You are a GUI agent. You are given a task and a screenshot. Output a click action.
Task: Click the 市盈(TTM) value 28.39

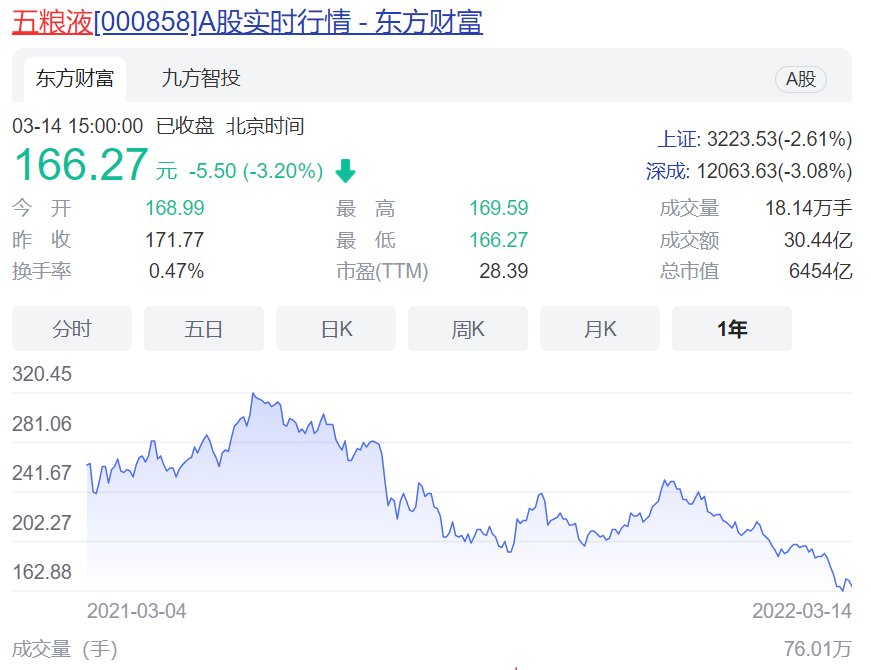[x=504, y=271]
